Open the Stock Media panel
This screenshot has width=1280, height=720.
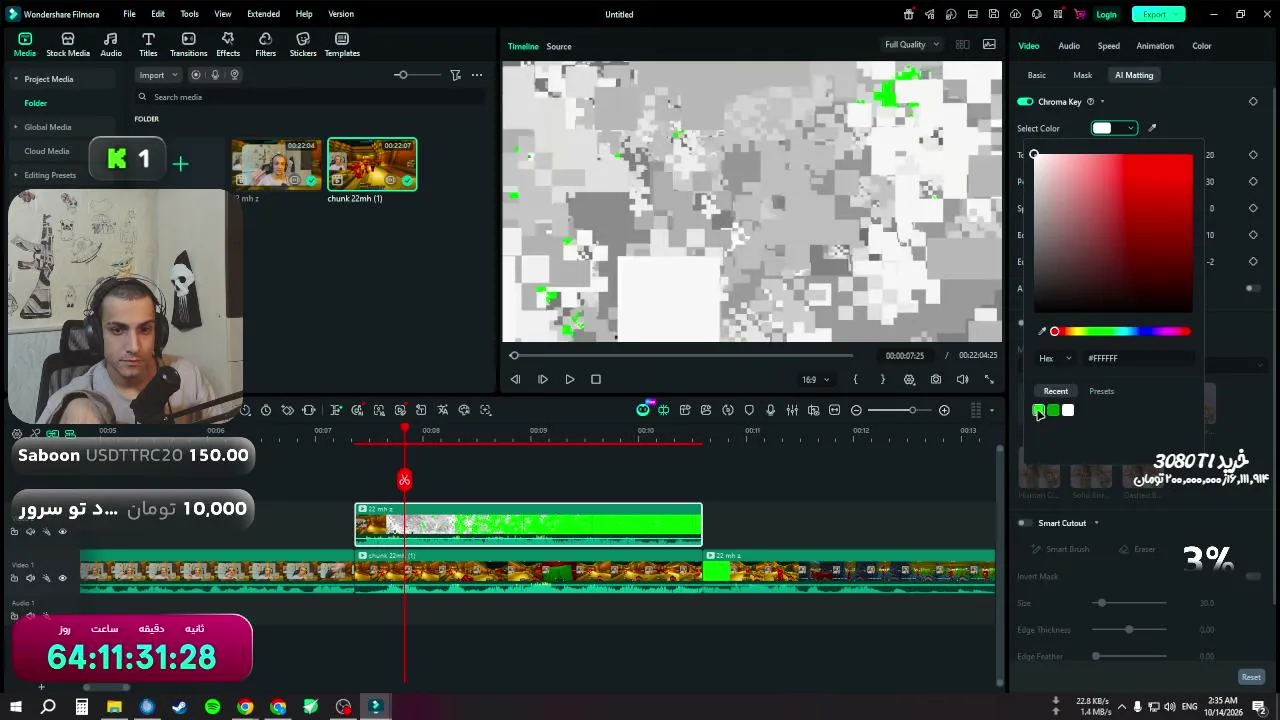pyautogui.click(x=68, y=45)
